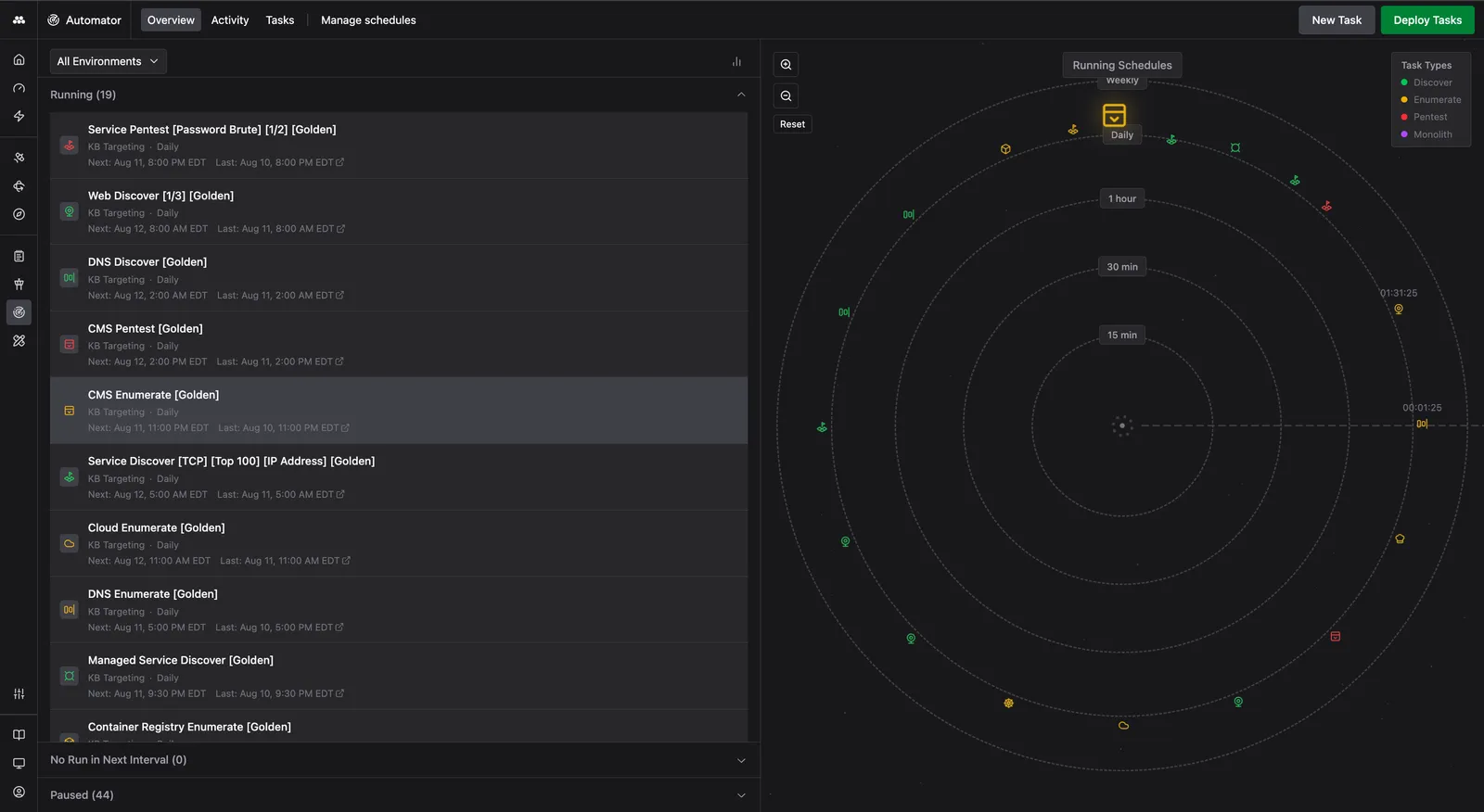
Task: Open the user profile sidebar icon
Action: [19, 793]
